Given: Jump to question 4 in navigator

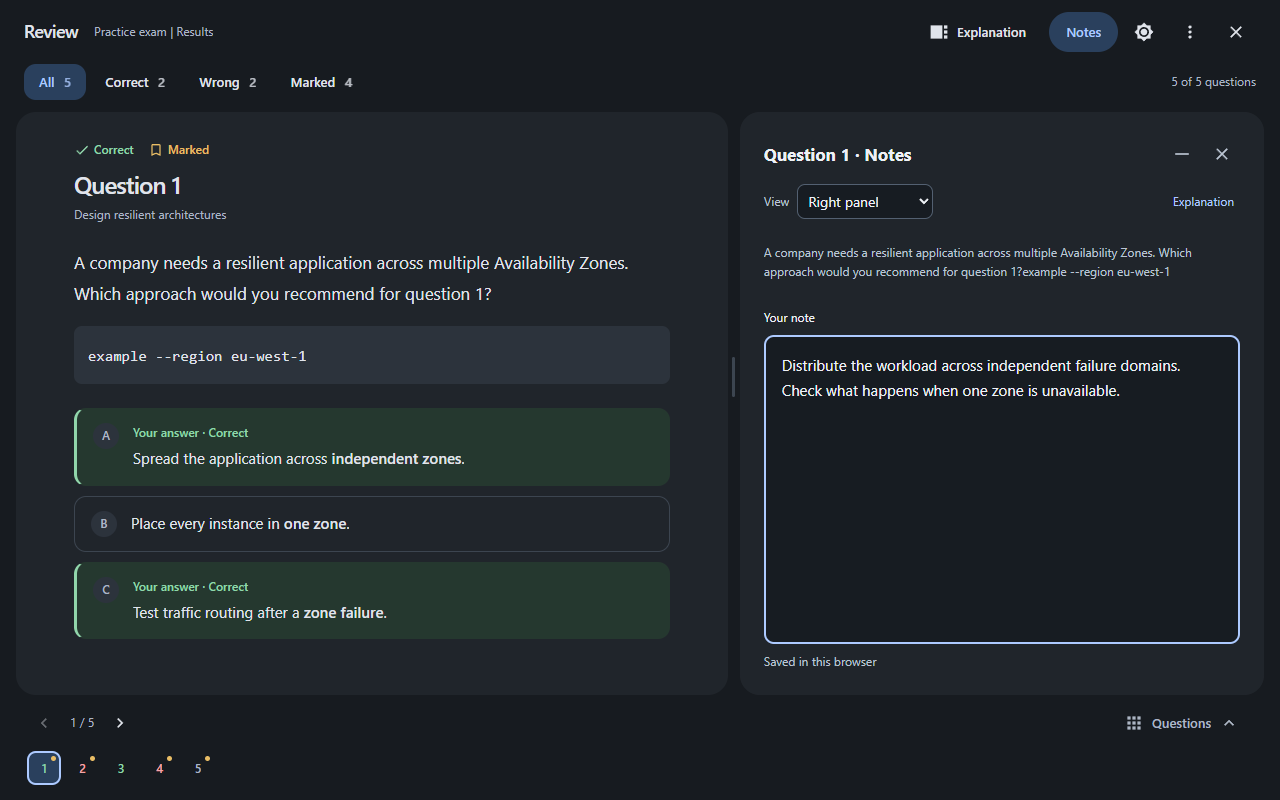Looking at the screenshot, I should tap(159, 768).
